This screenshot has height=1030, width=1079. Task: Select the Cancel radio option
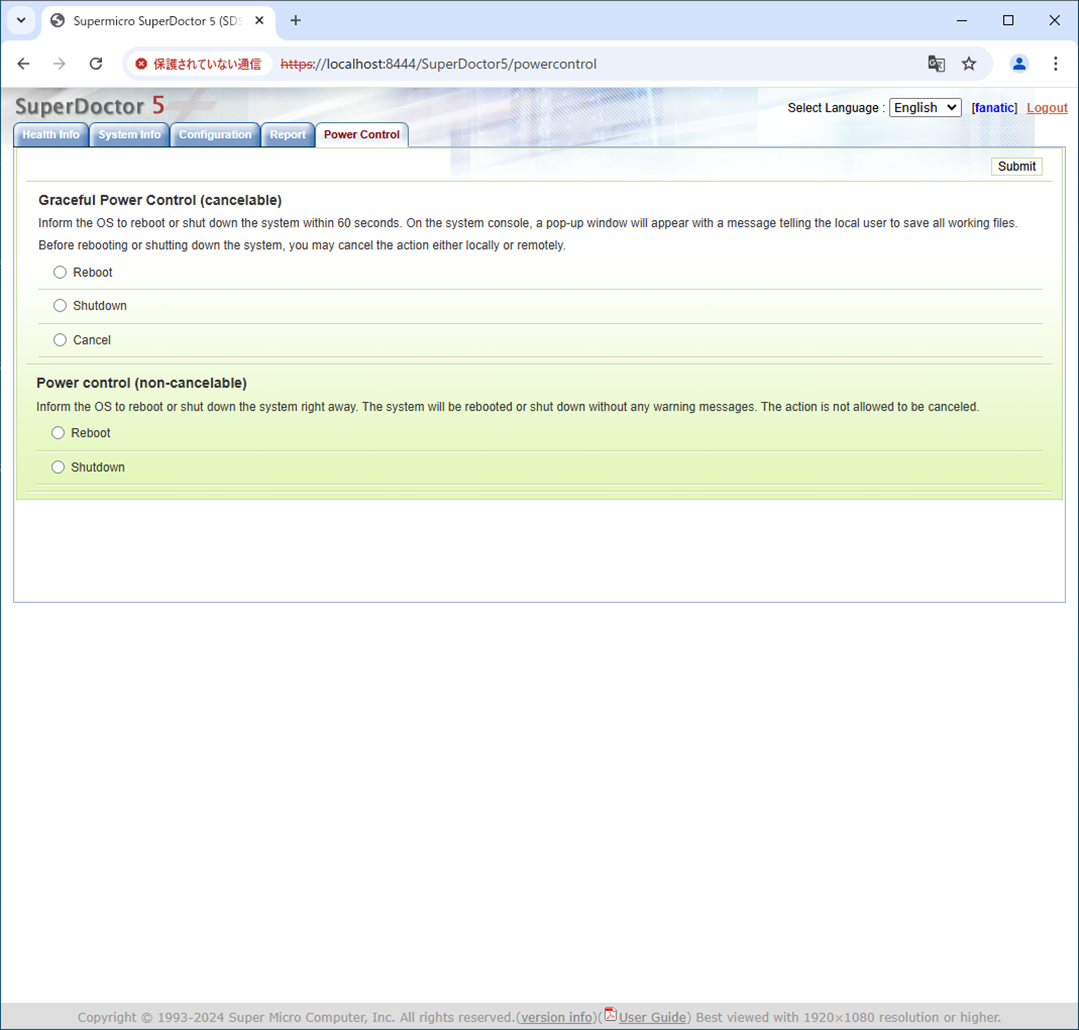click(60, 340)
